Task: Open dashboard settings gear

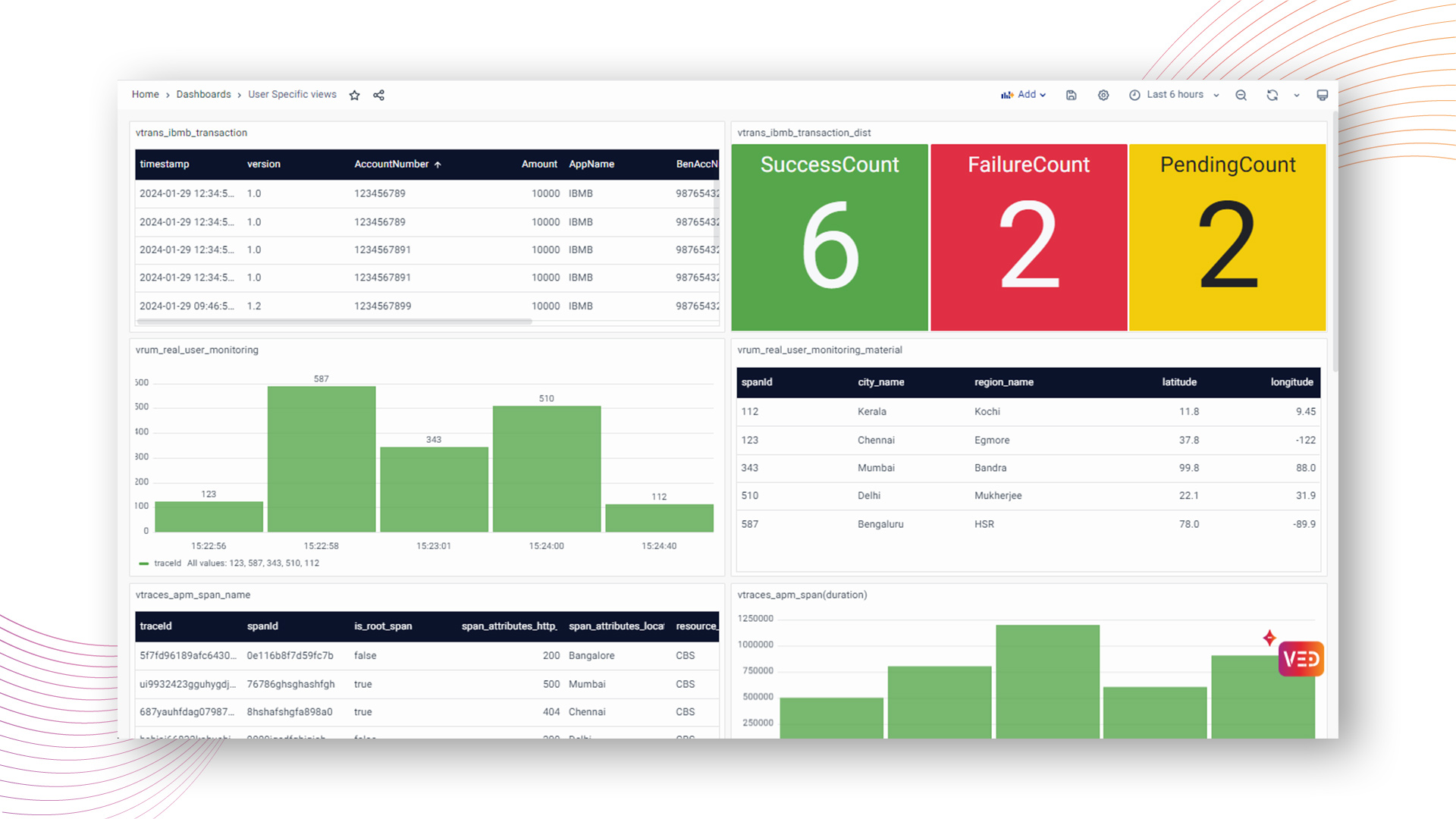Action: pos(1103,95)
